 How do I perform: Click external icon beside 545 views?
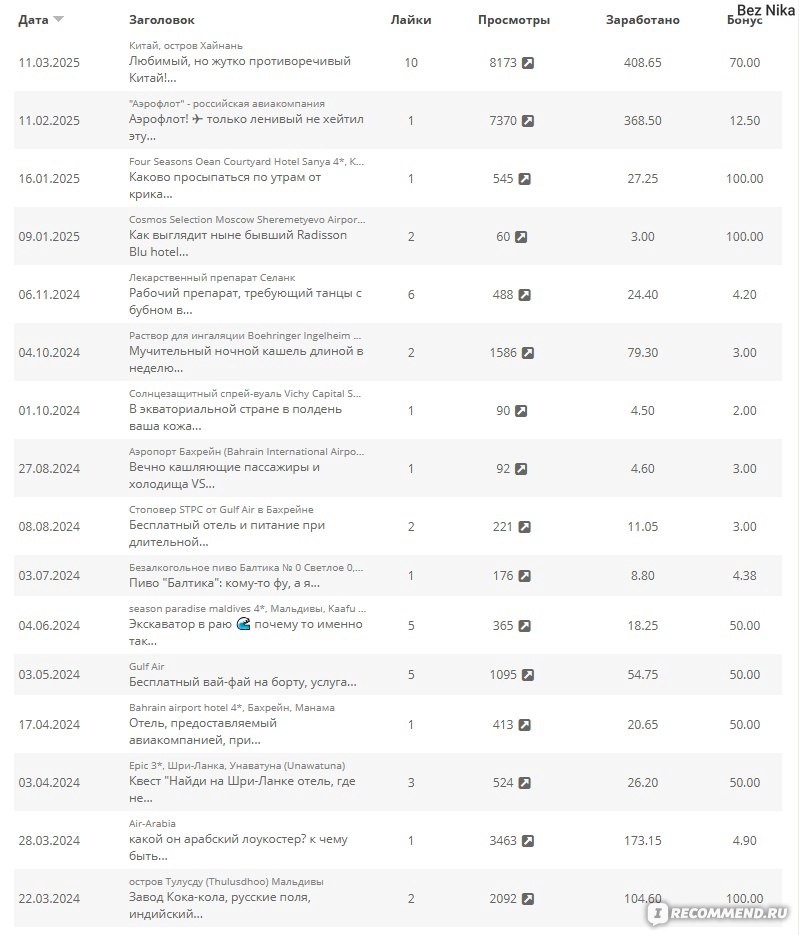click(x=524, y=178)
